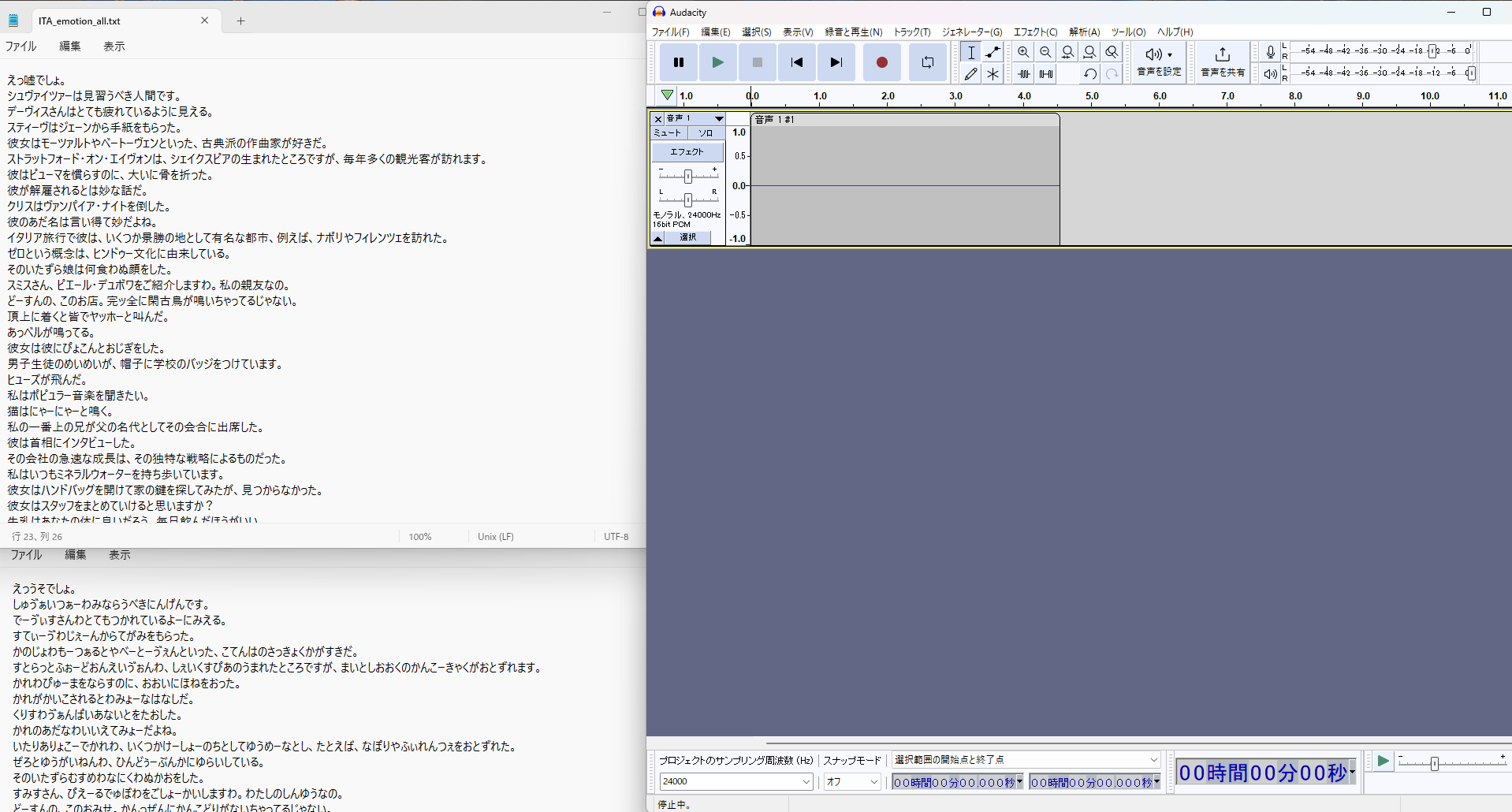The height and width of the screenshot is (812, 1512).
Task: Select the Selection (I-beam) tool
Action: pos(971,52)
